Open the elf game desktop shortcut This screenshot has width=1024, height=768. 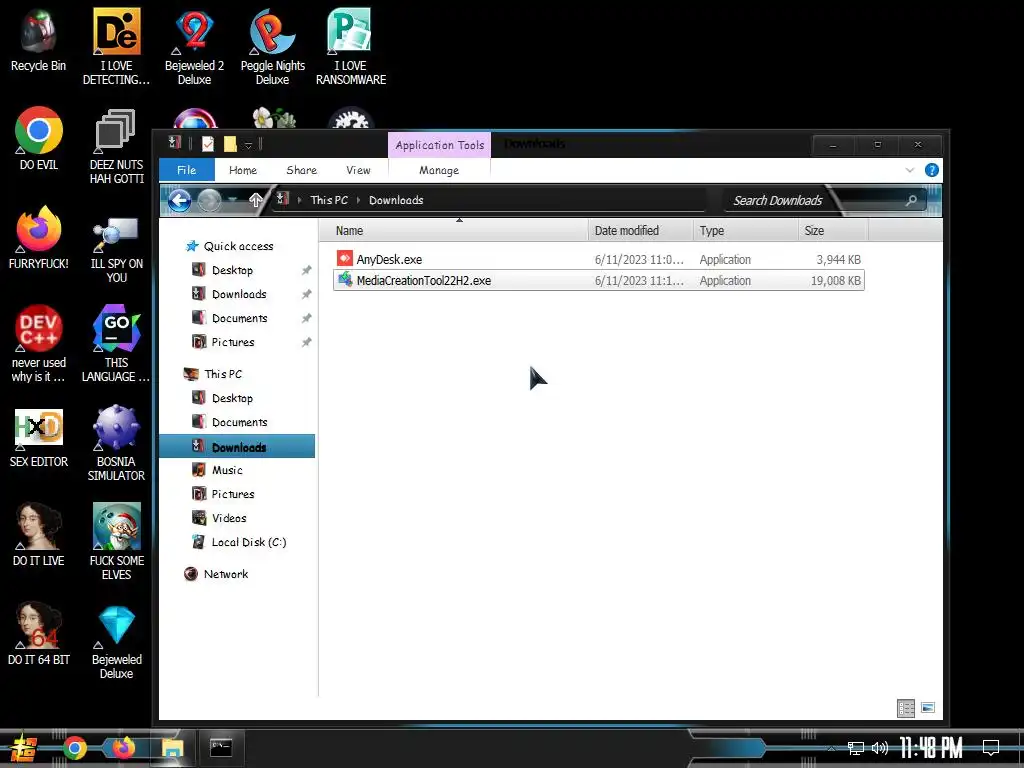116,541
